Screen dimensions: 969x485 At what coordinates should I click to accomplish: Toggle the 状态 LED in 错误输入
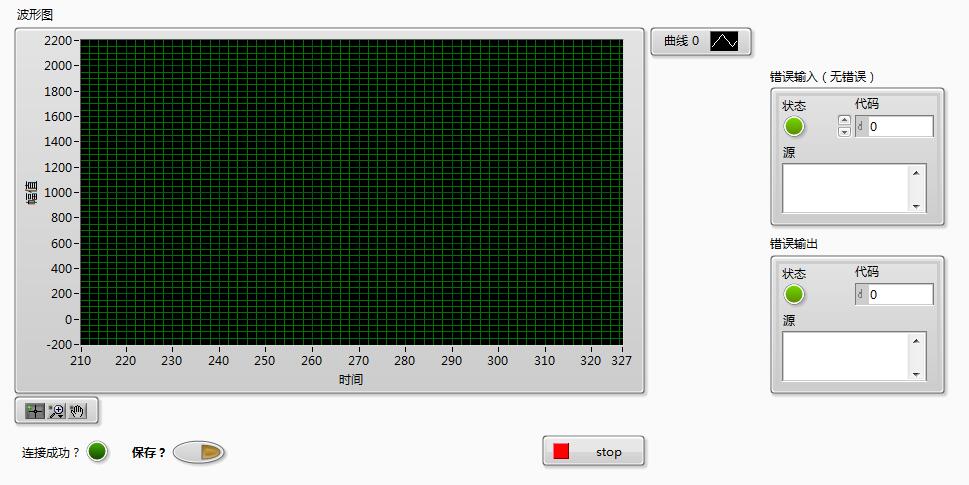click(x=794, y=127)
